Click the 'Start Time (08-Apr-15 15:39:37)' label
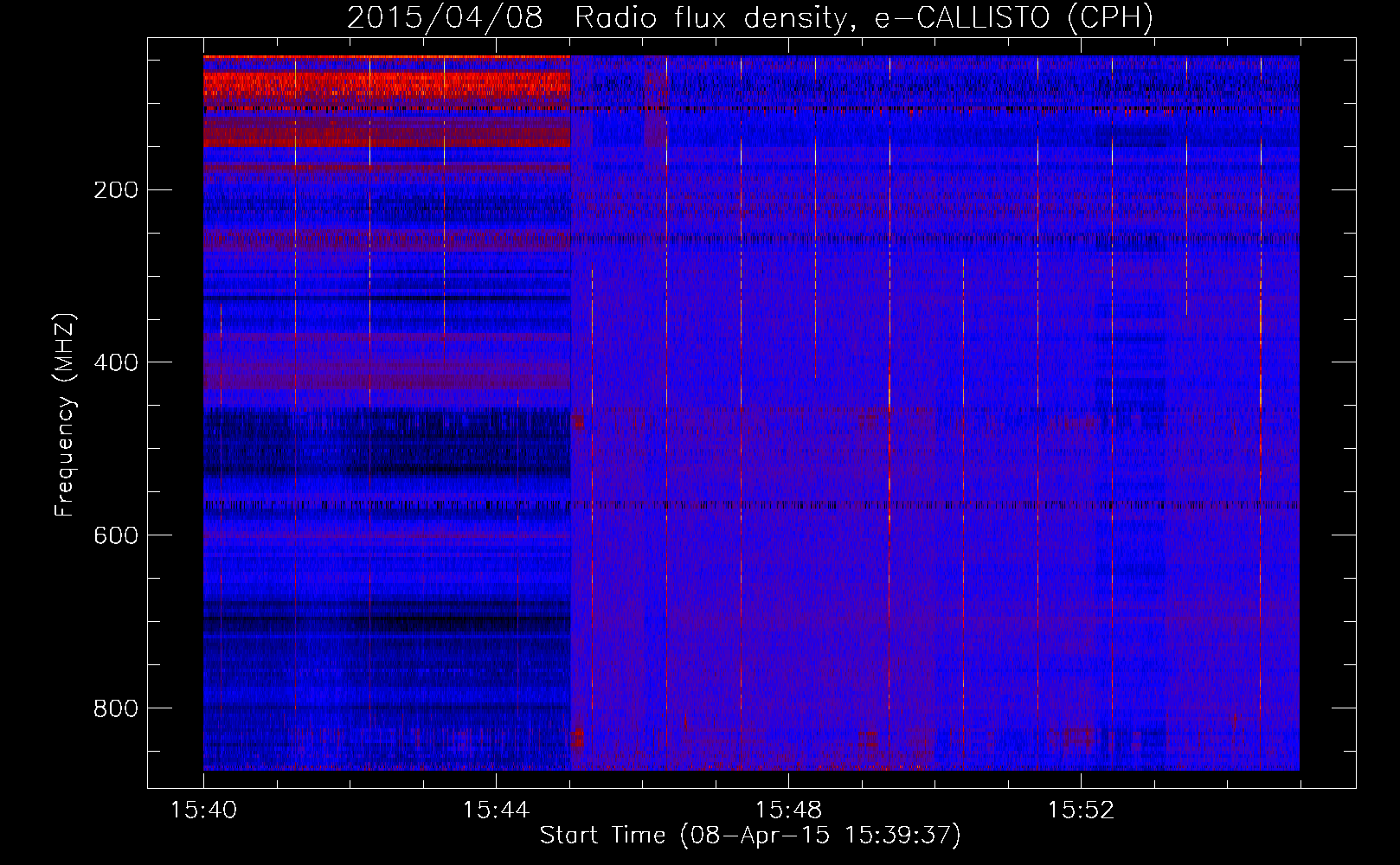This screenshot has width=1400, height=865. click(x=750, y=836)
